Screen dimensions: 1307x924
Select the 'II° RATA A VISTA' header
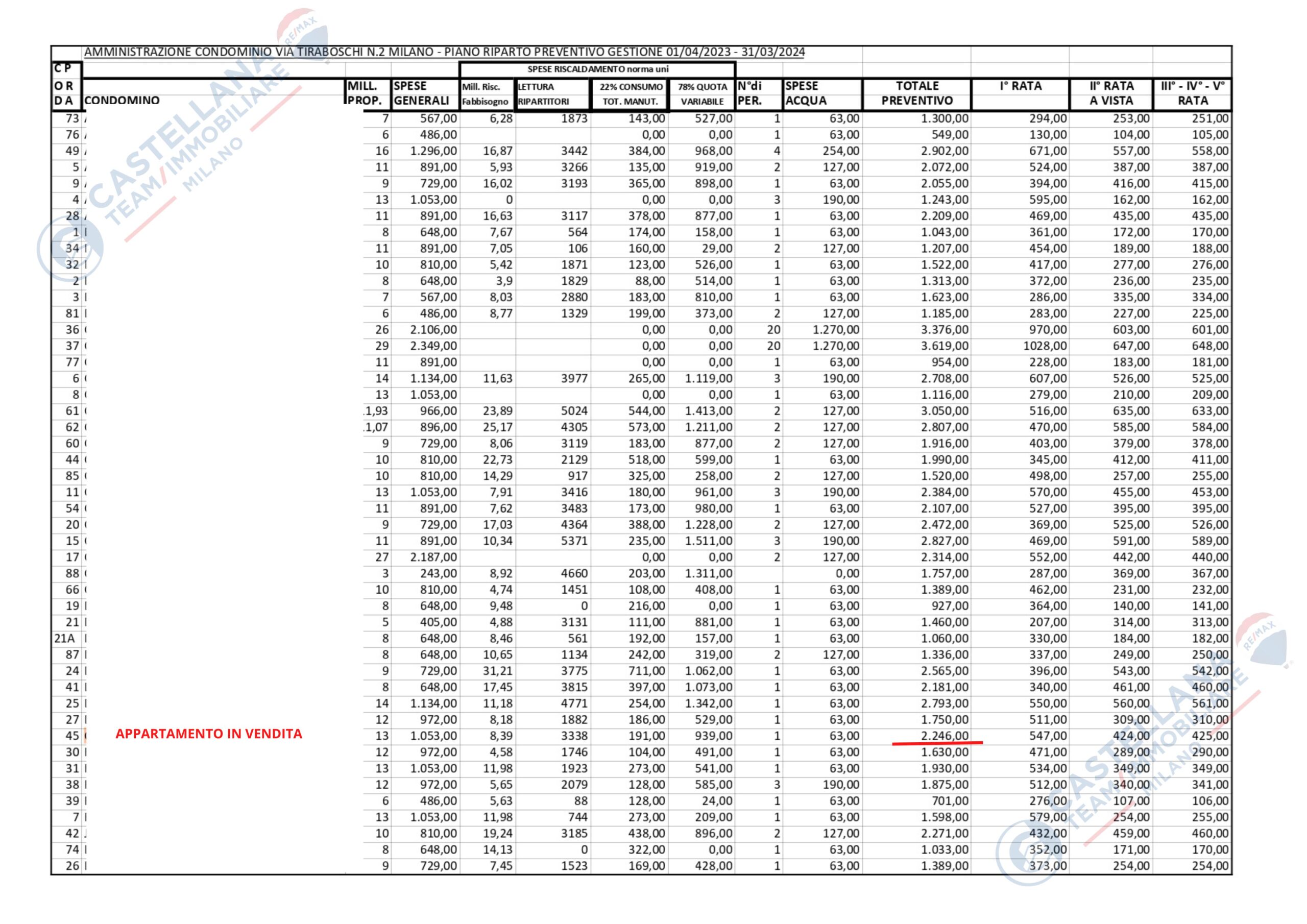pos(1112,93)
